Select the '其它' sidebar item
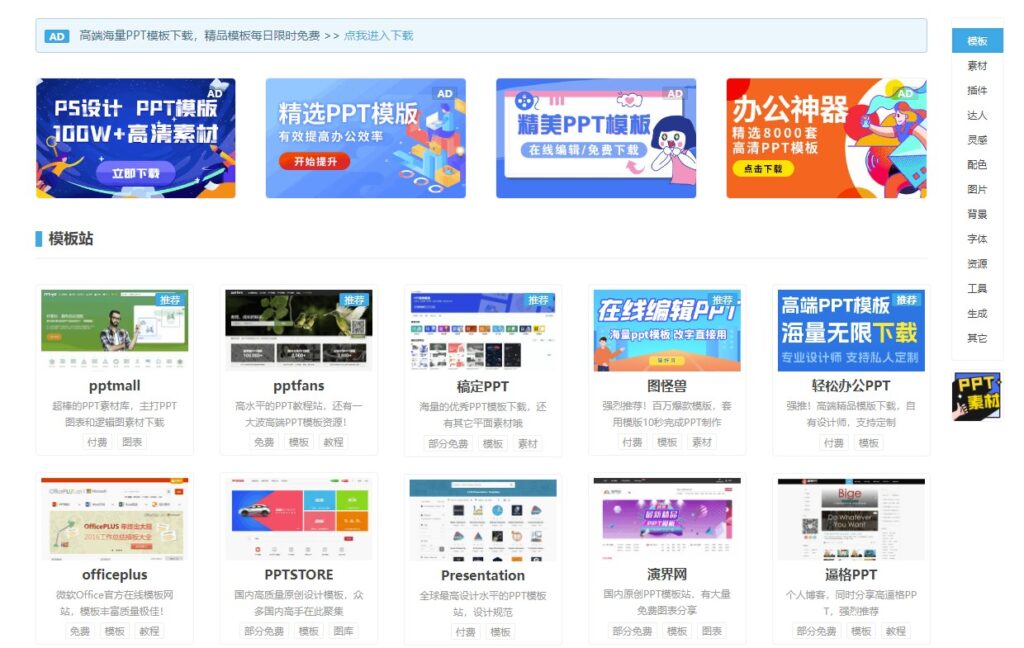This screenshot has width=1024, height=648. tap(977, 338)
